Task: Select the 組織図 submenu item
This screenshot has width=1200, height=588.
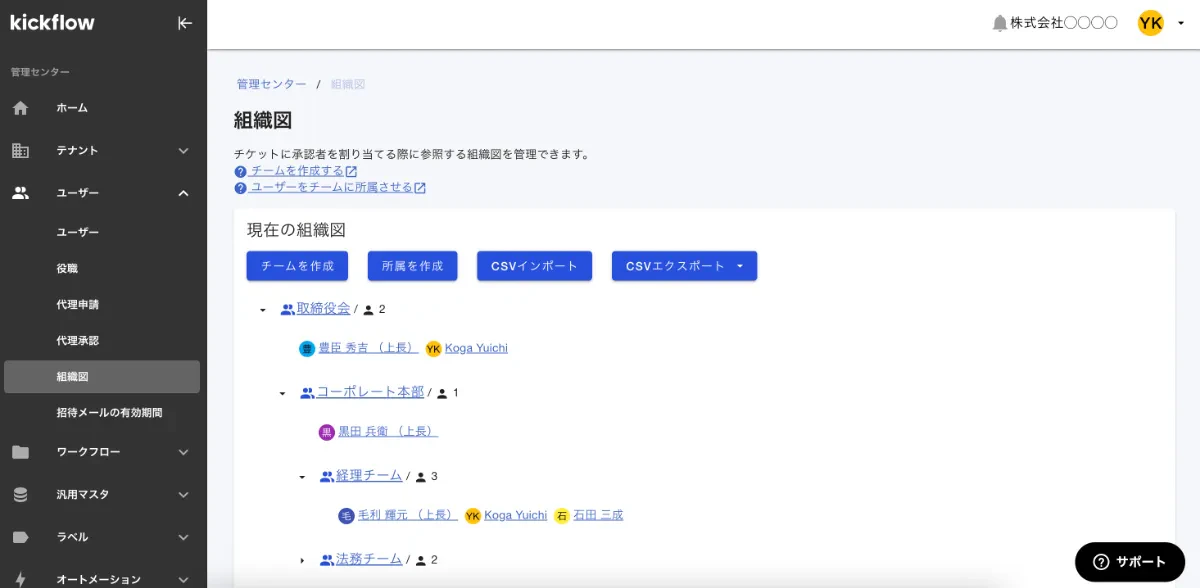Action: (x=102, y=377)
